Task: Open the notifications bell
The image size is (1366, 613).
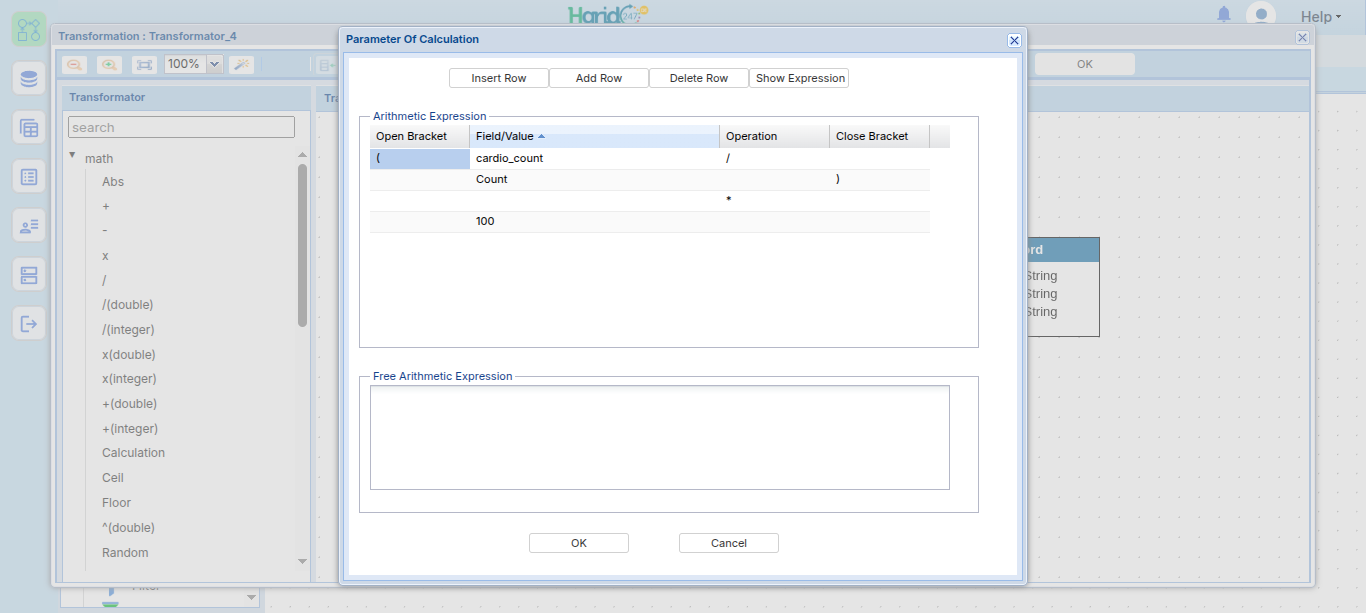Action: 1224,15
